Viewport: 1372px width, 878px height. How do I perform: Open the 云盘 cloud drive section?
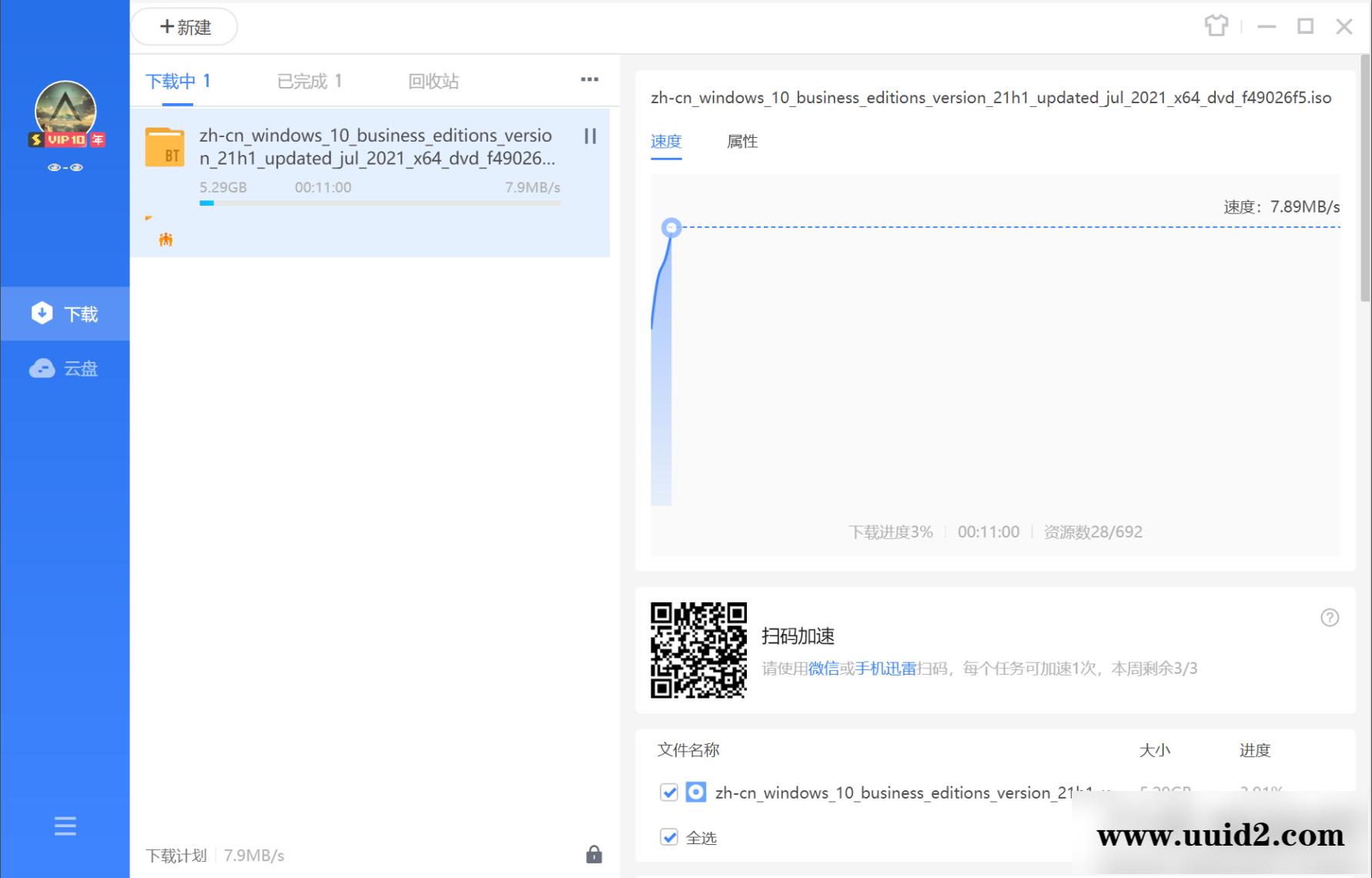[65, 369]
